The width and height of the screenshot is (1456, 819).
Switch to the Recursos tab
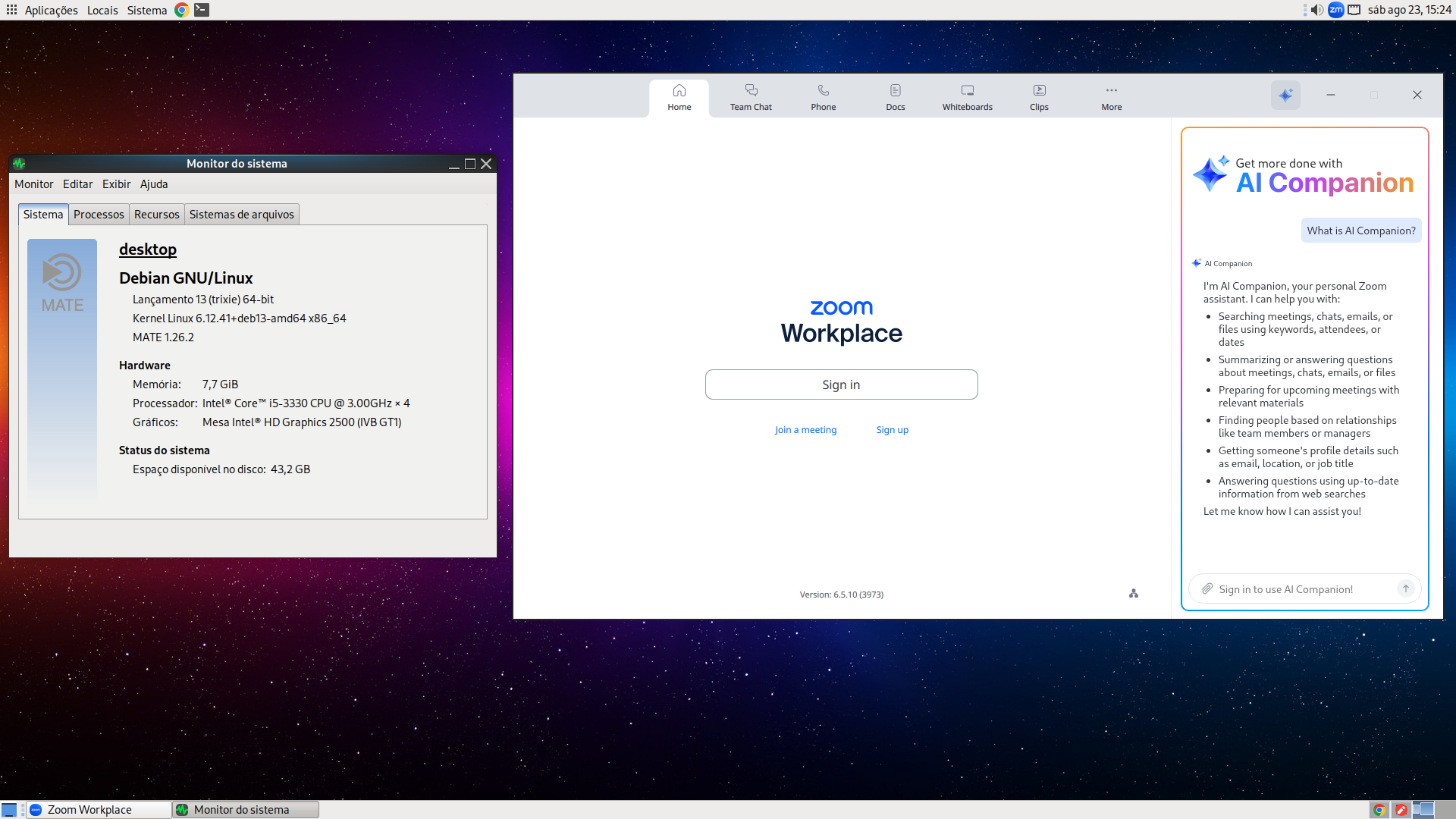coord(157,215)
